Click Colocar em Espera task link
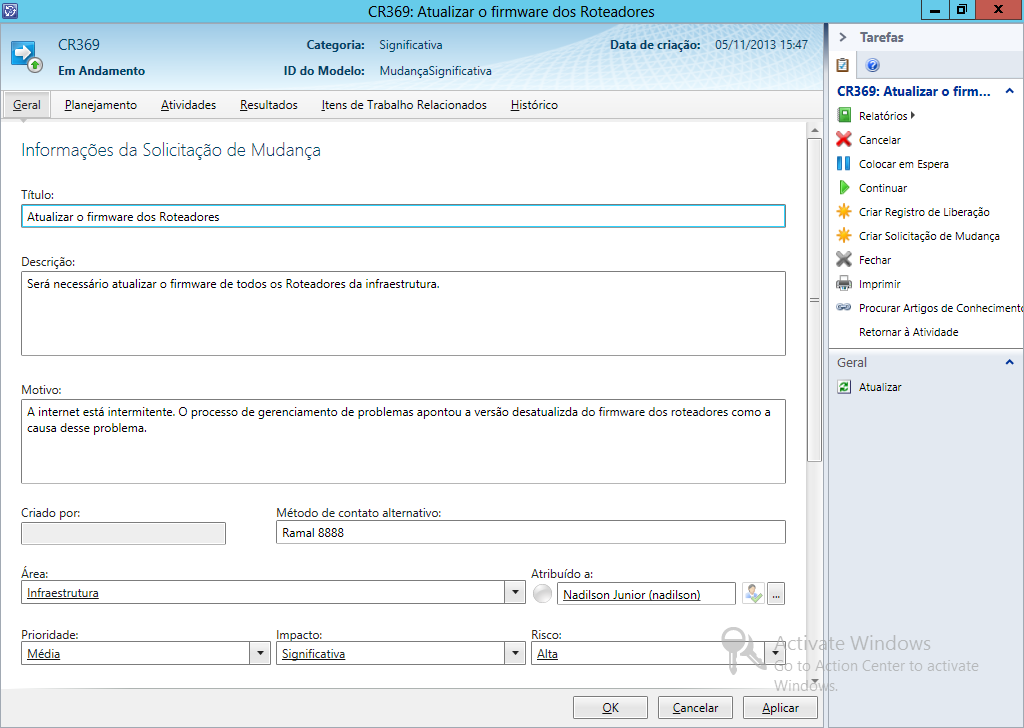Image resolution: width=1024 pixels, height=728 pixels. click(x=903, y=165)
